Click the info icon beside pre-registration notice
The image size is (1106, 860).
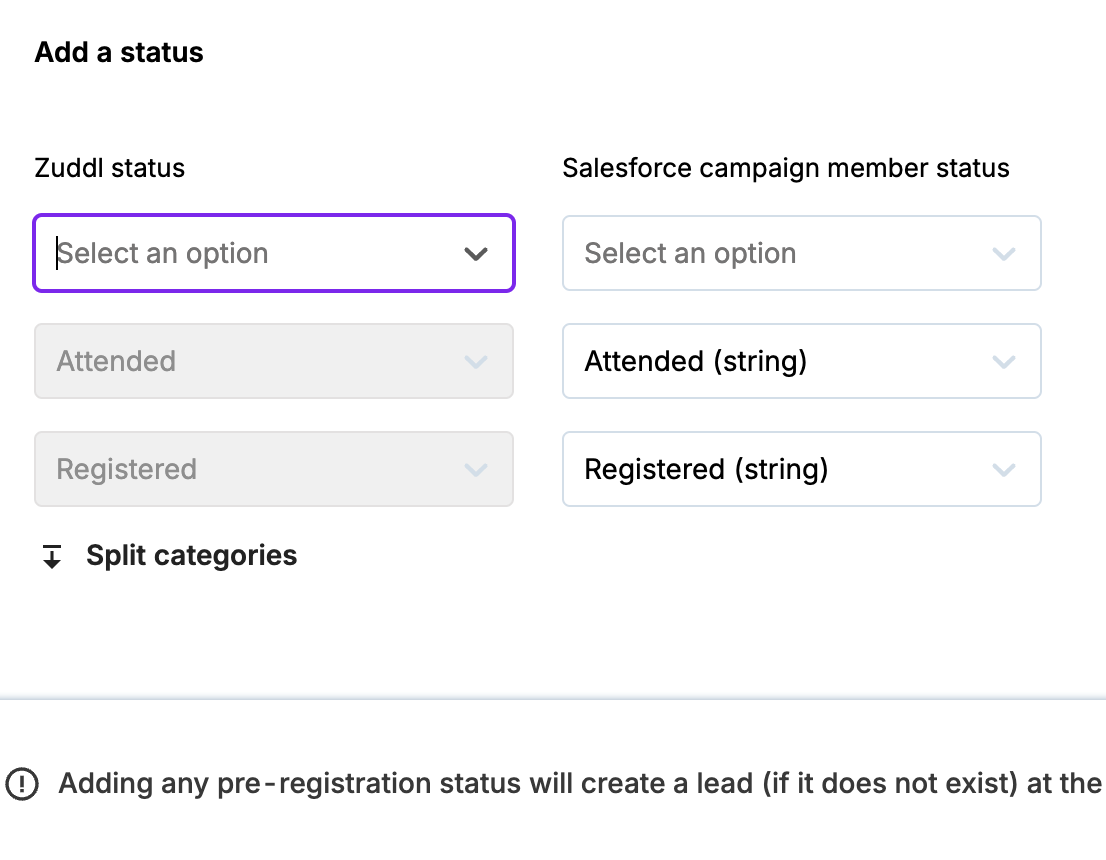[22, 784]
